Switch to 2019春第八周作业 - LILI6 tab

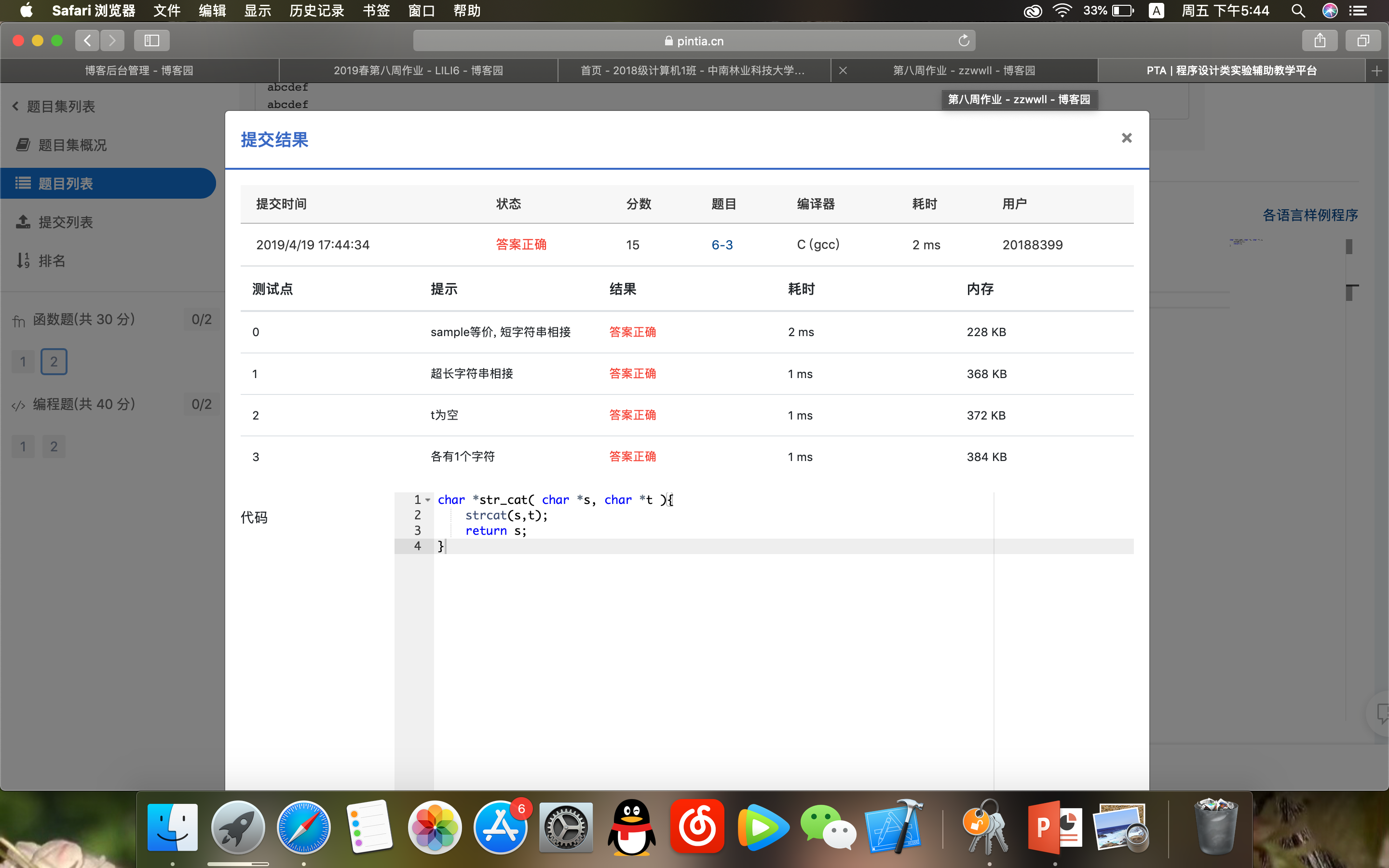tap(419, 70)
